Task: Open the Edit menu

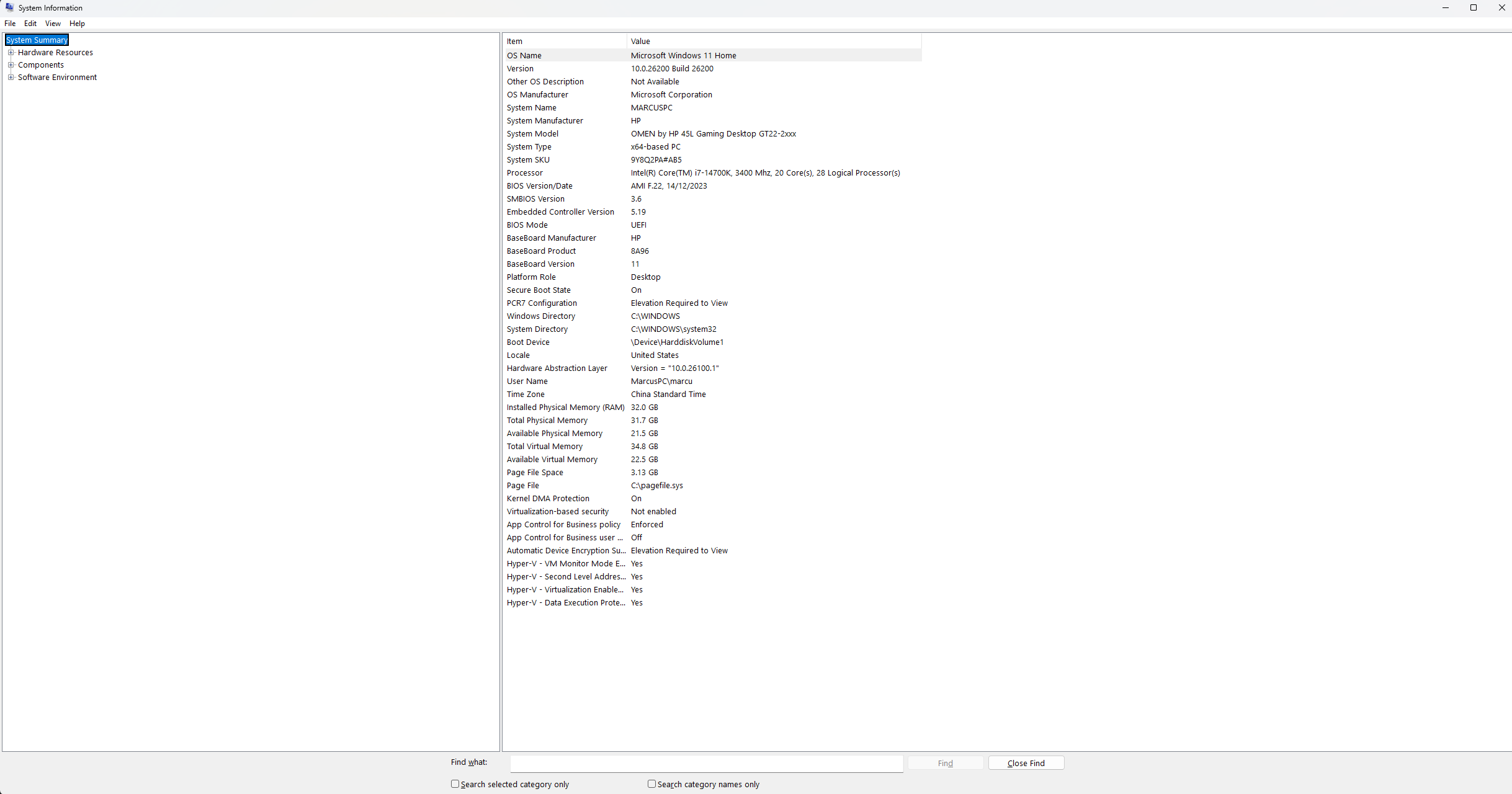Action: [30, 24]
